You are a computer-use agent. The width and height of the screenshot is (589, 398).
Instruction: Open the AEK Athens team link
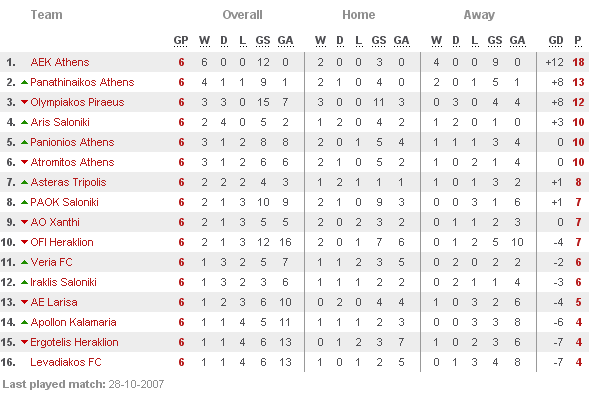(60, 62)
